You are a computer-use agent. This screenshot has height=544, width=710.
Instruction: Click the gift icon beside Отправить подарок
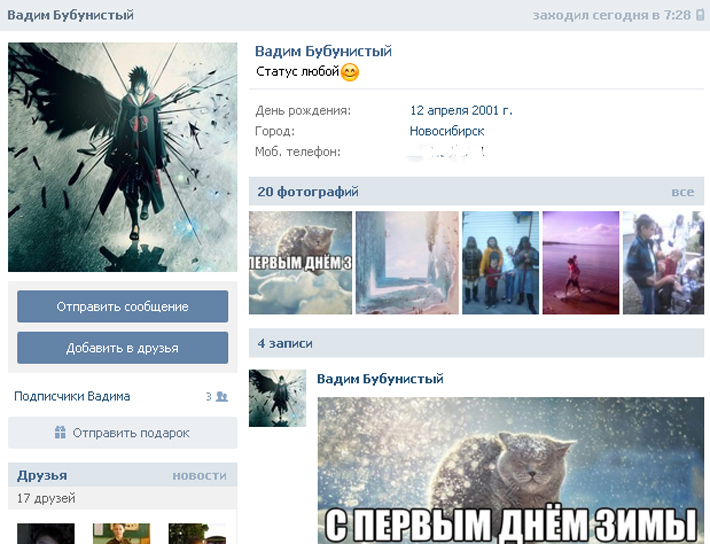[60, 433]
